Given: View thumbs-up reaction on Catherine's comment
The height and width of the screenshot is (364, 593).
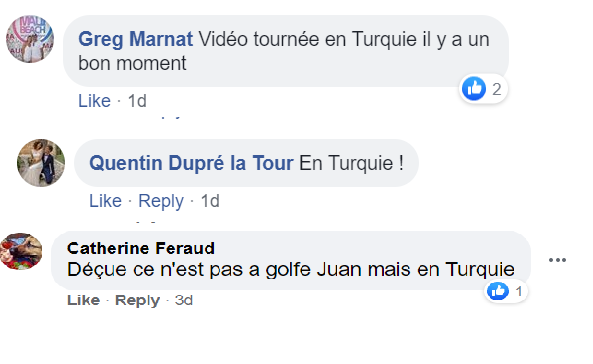Looking at the screenshot, I should tap(498, 291).
